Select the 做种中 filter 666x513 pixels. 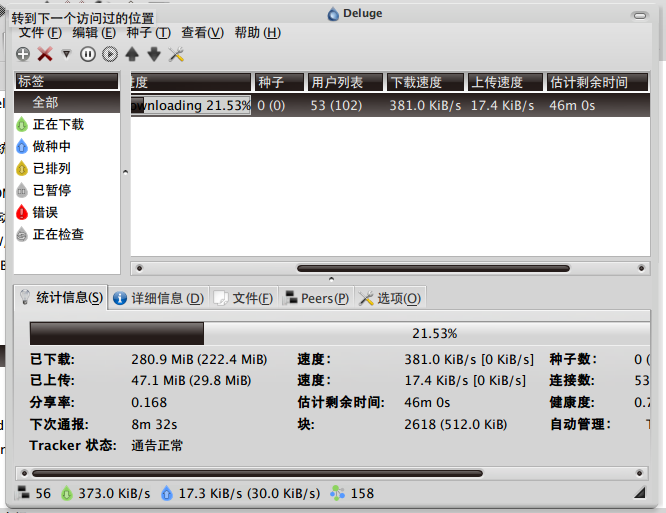coord(67,147)
